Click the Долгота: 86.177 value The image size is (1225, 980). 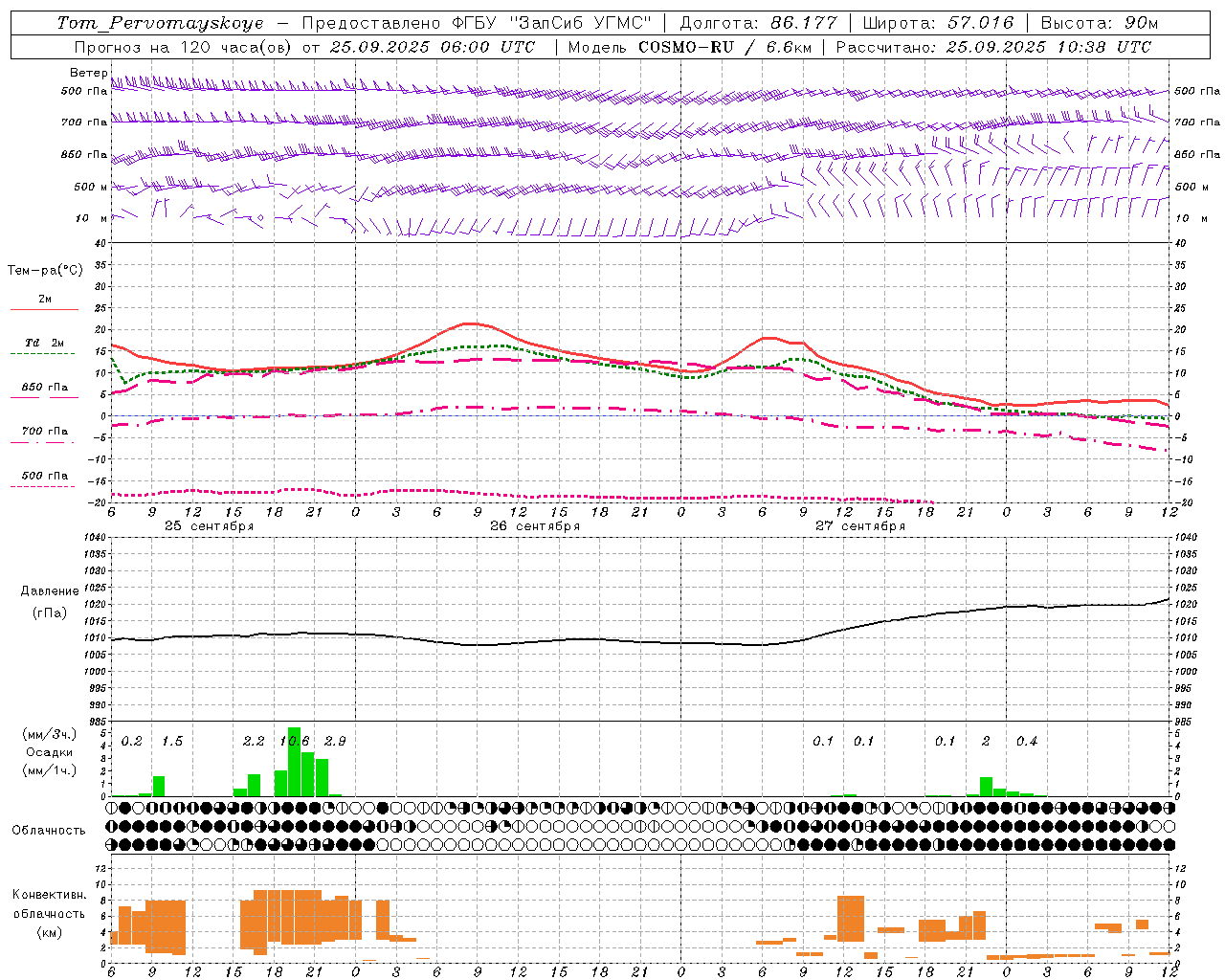pos(758,23)
